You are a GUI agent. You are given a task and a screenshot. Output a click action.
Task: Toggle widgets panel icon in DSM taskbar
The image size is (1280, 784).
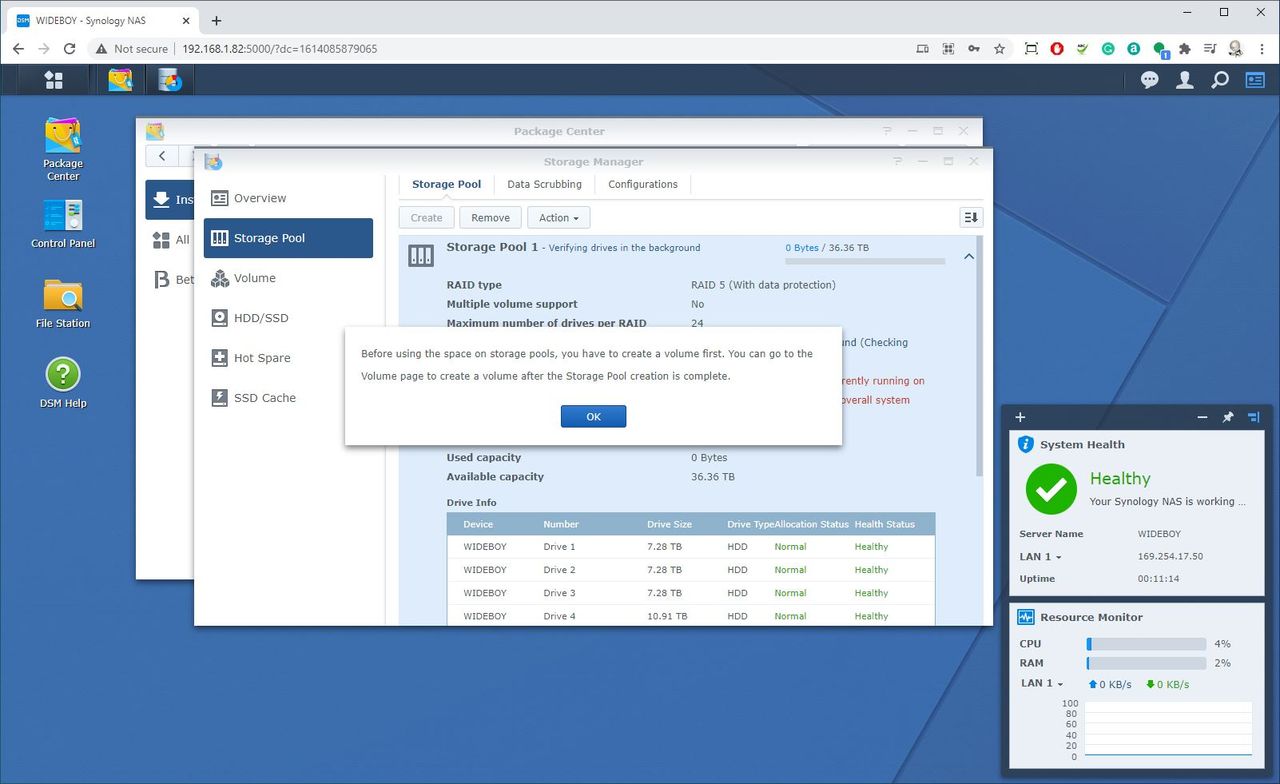(x=1255, y=80)
